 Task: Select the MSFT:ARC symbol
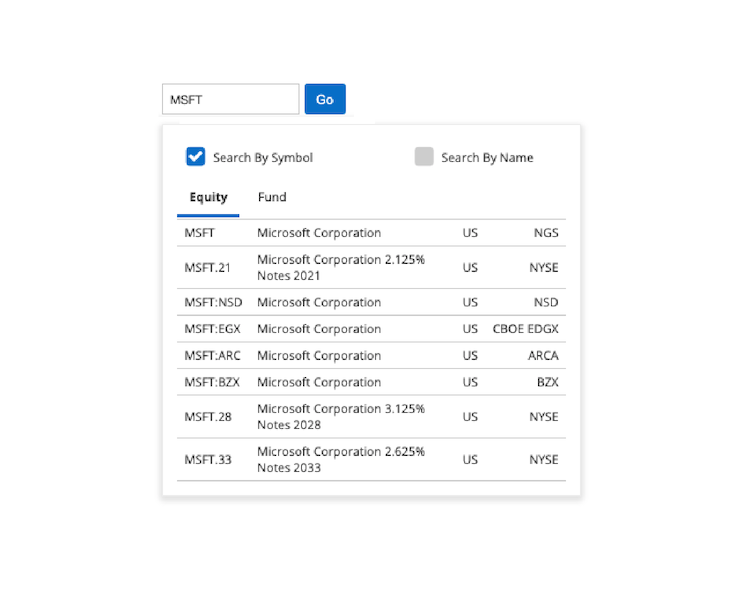tap(213, 356)
